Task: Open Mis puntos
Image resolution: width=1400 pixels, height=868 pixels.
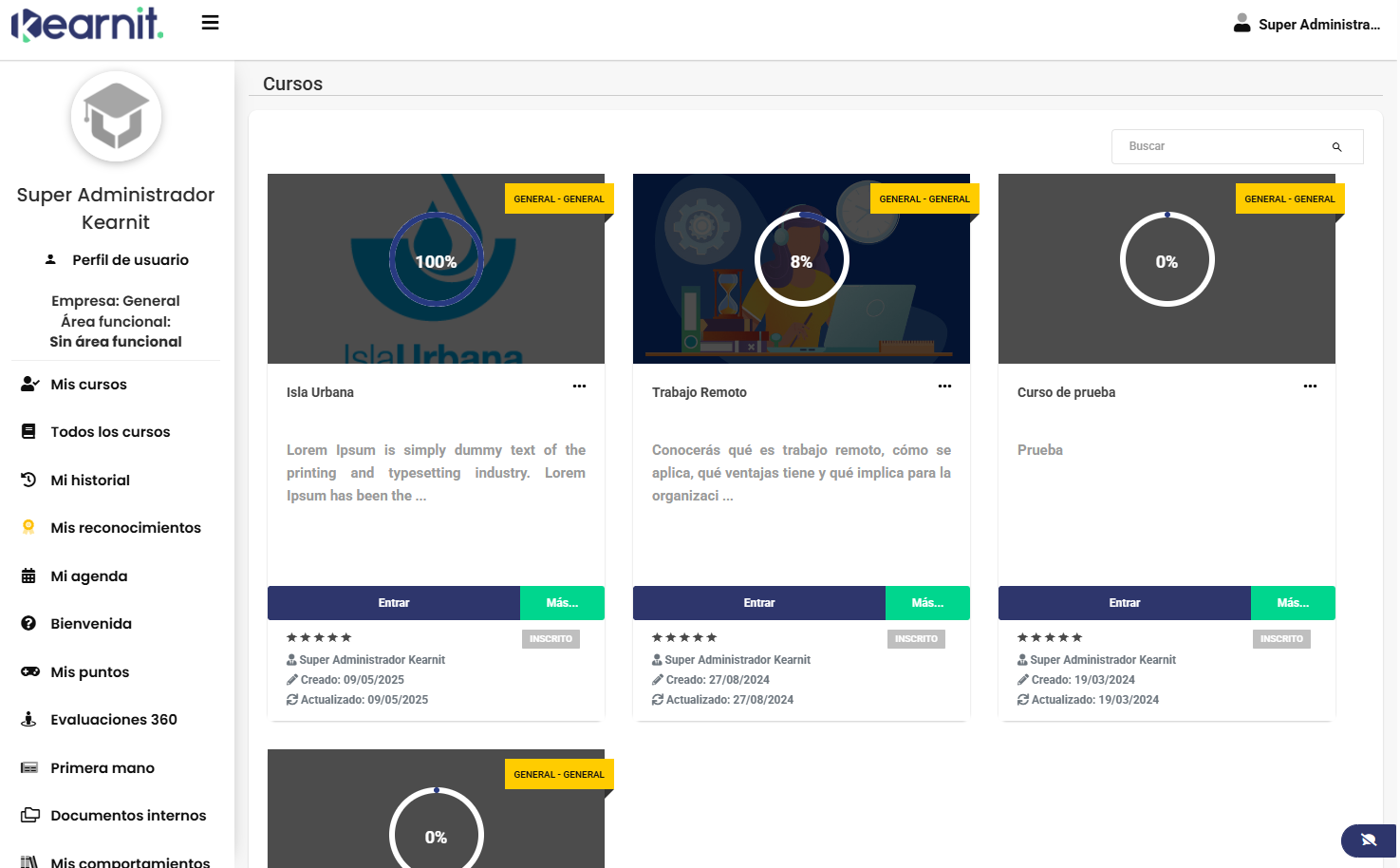Action: click(x=89, y=671)
